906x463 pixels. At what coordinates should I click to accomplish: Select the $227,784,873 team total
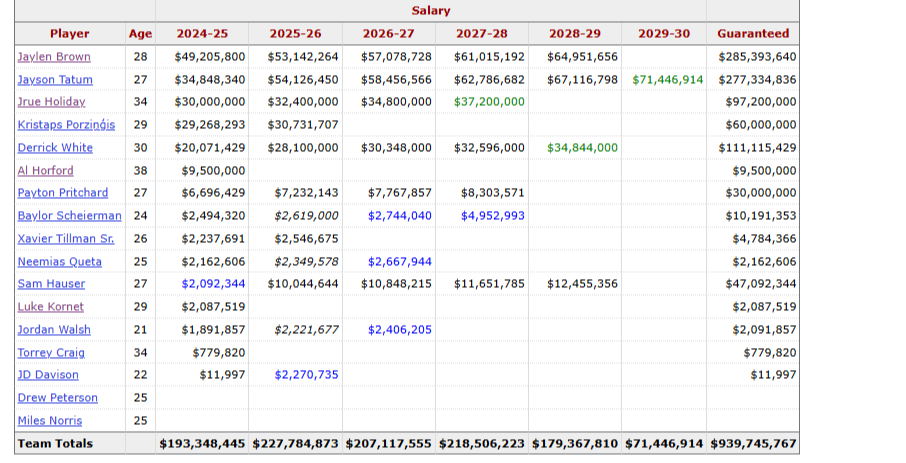coord(295,444)
